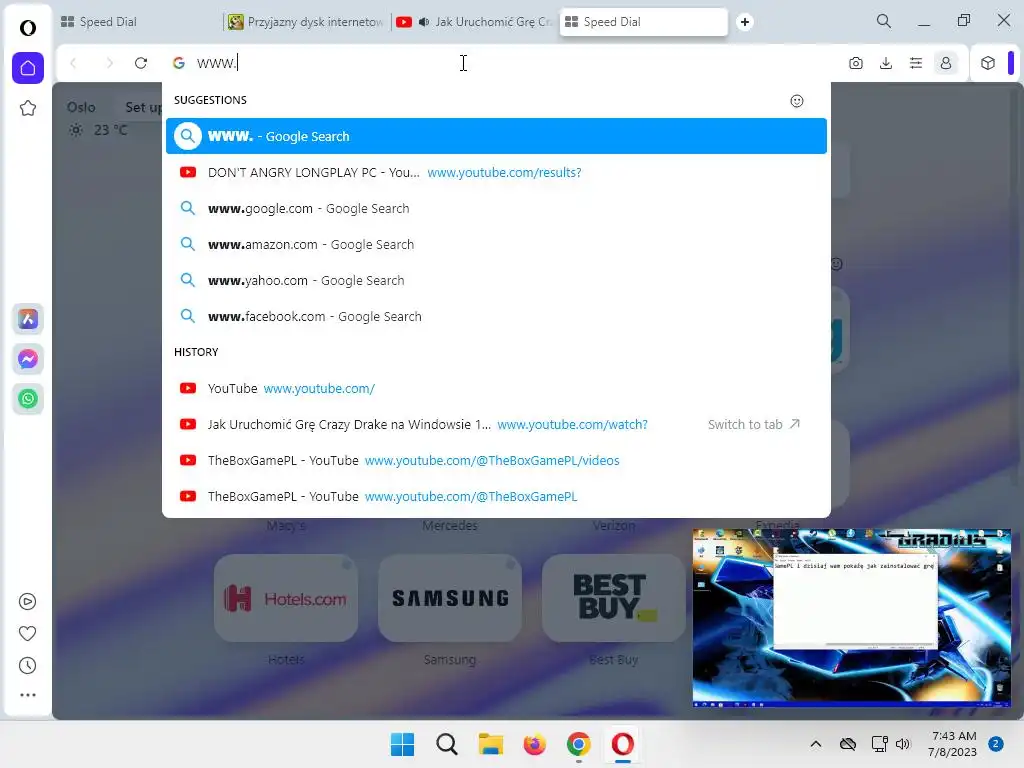Open the Best Buy speed dial tile
This screenshot has width=1024, height=768.
pos(614,598)
